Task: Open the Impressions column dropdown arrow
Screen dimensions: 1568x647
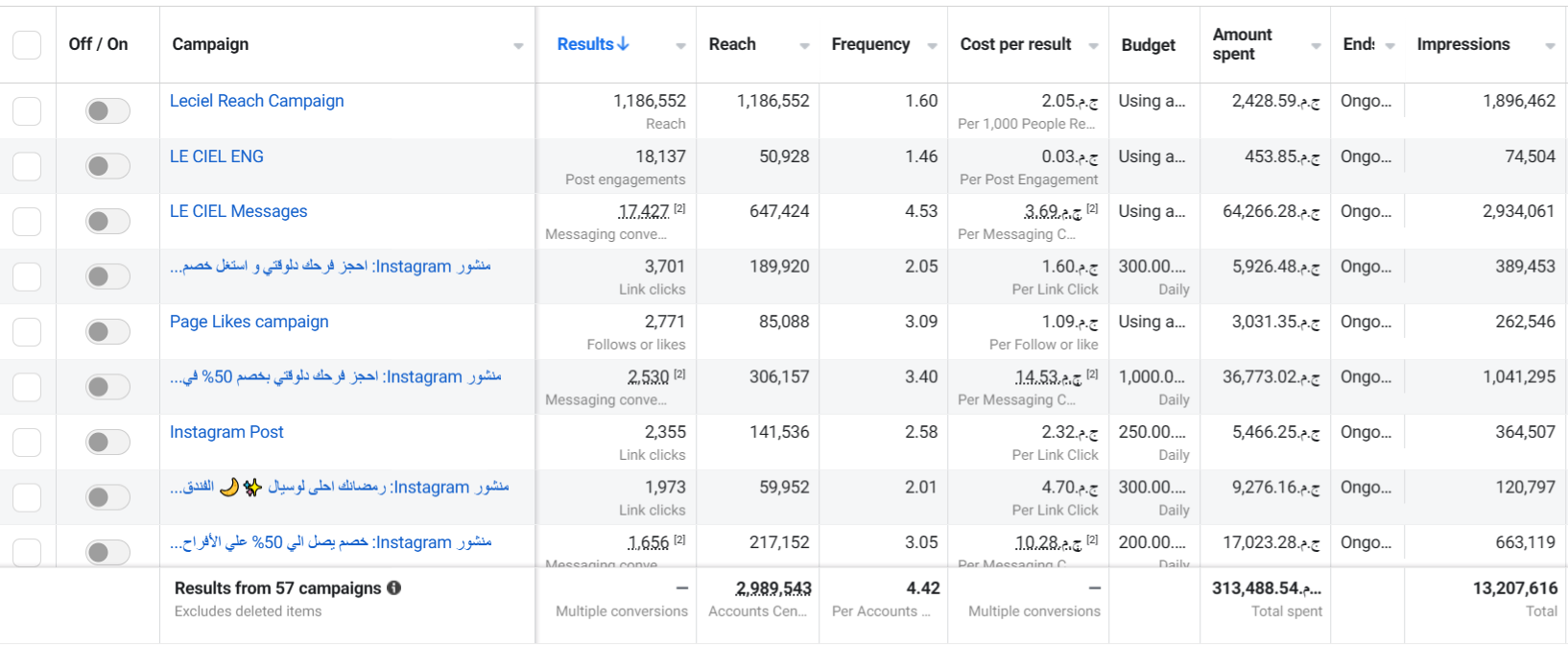Action: click(1550, 46)
